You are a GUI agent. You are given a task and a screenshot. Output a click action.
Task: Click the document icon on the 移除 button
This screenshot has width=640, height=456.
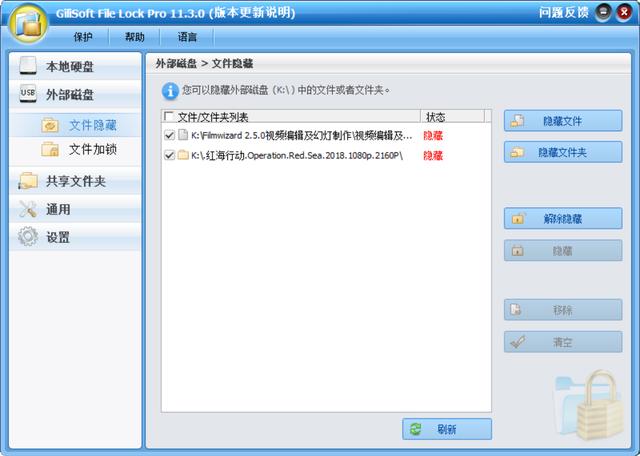click(x=516, y=309)
